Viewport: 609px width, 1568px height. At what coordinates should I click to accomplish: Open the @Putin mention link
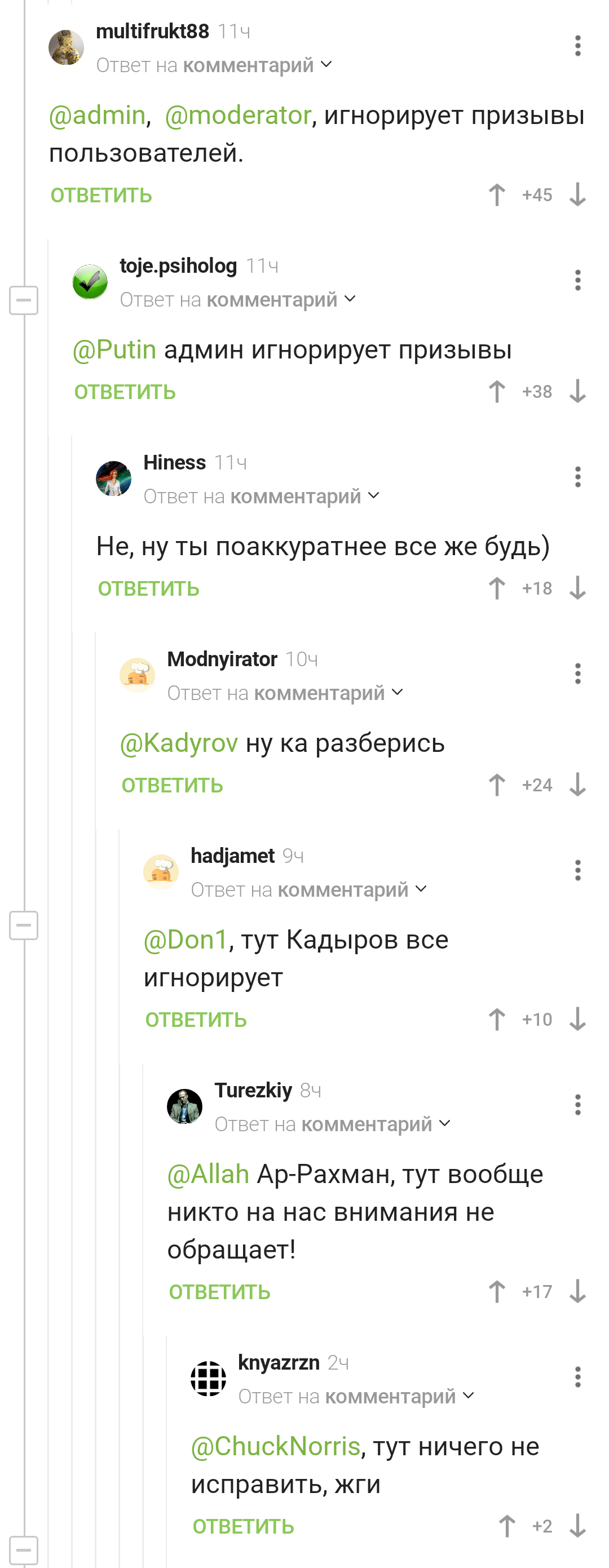click(114, 349)
